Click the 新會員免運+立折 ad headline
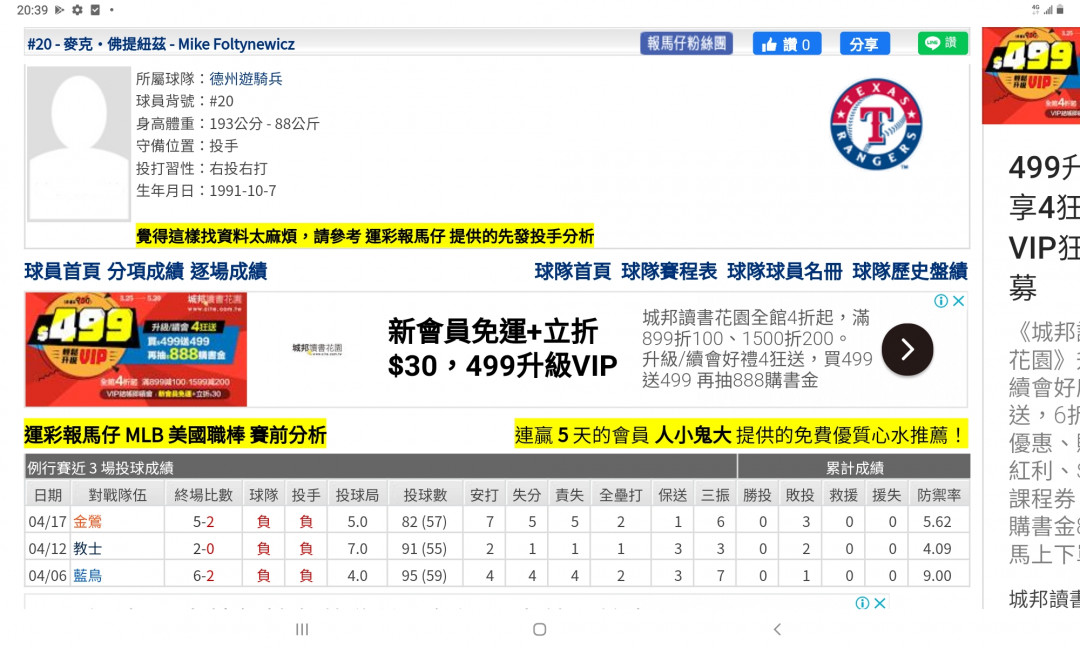Screen dimensions: 1080x648 pyautogui.click(x=502, y=348)
